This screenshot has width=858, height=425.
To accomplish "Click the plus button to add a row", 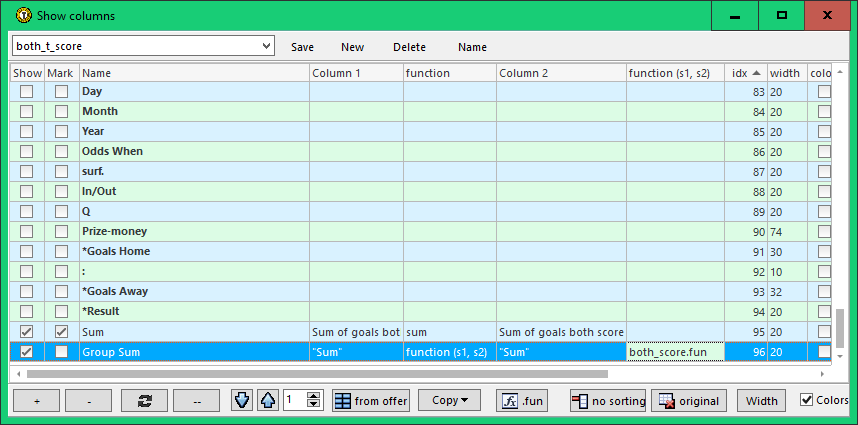I will [38, 400].
